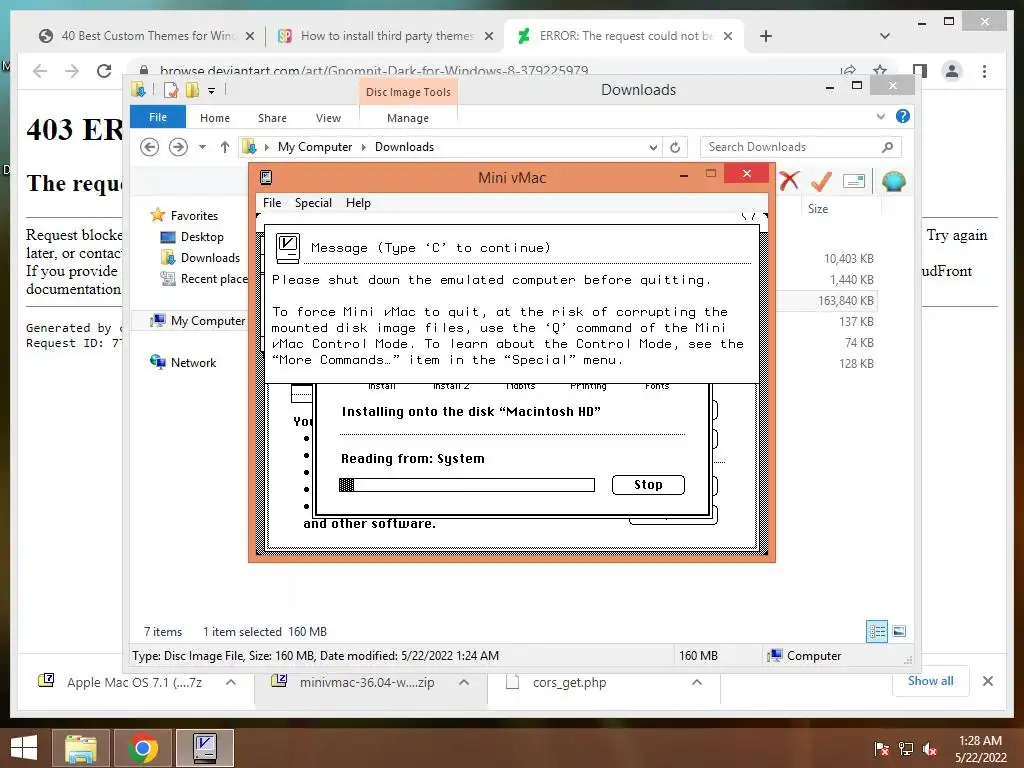Open the Special menu in Mini vMac

(x=313, y=203)
